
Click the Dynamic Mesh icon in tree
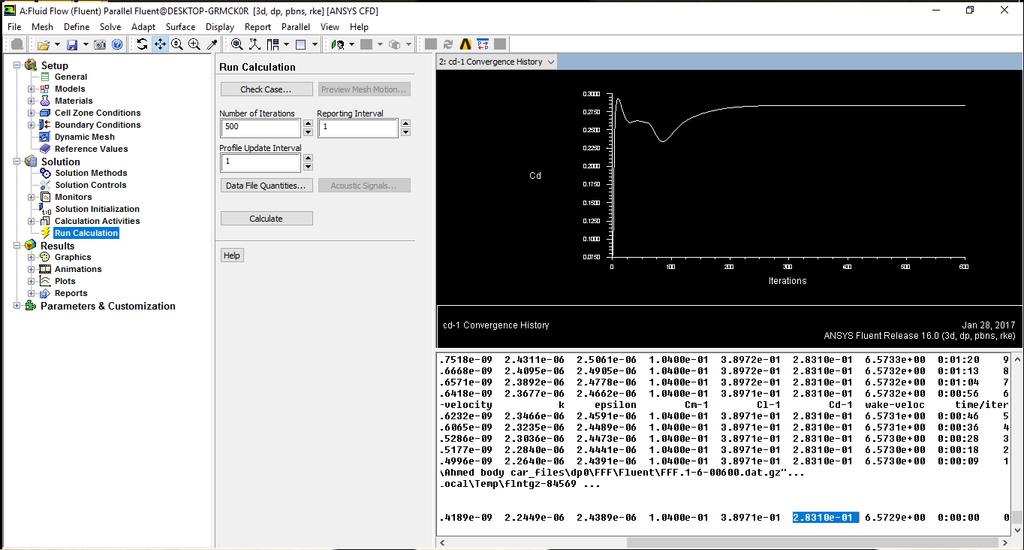pyautogui.click(x=45, y=137)
